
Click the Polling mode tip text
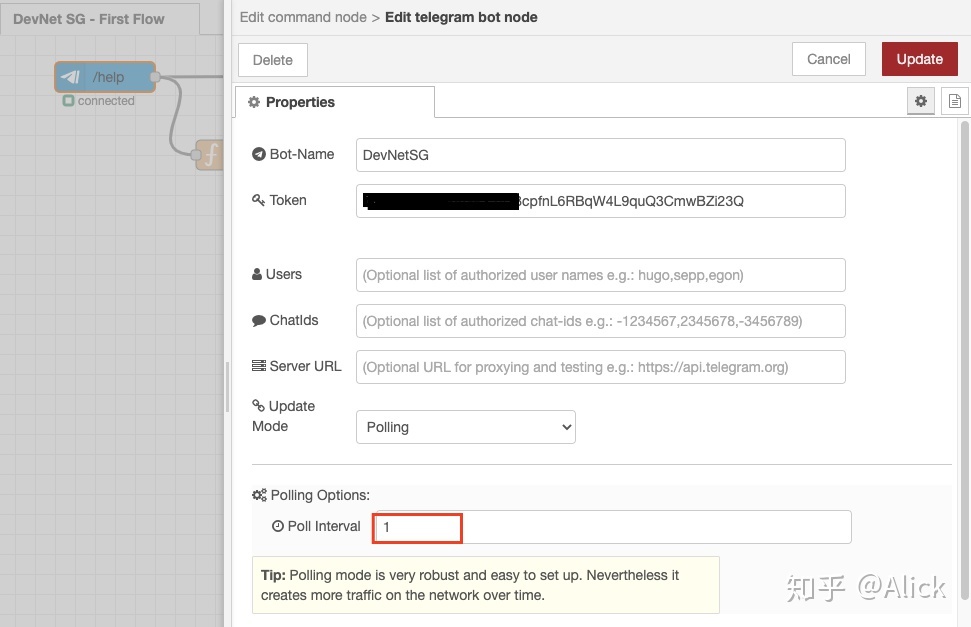(486, 585)
